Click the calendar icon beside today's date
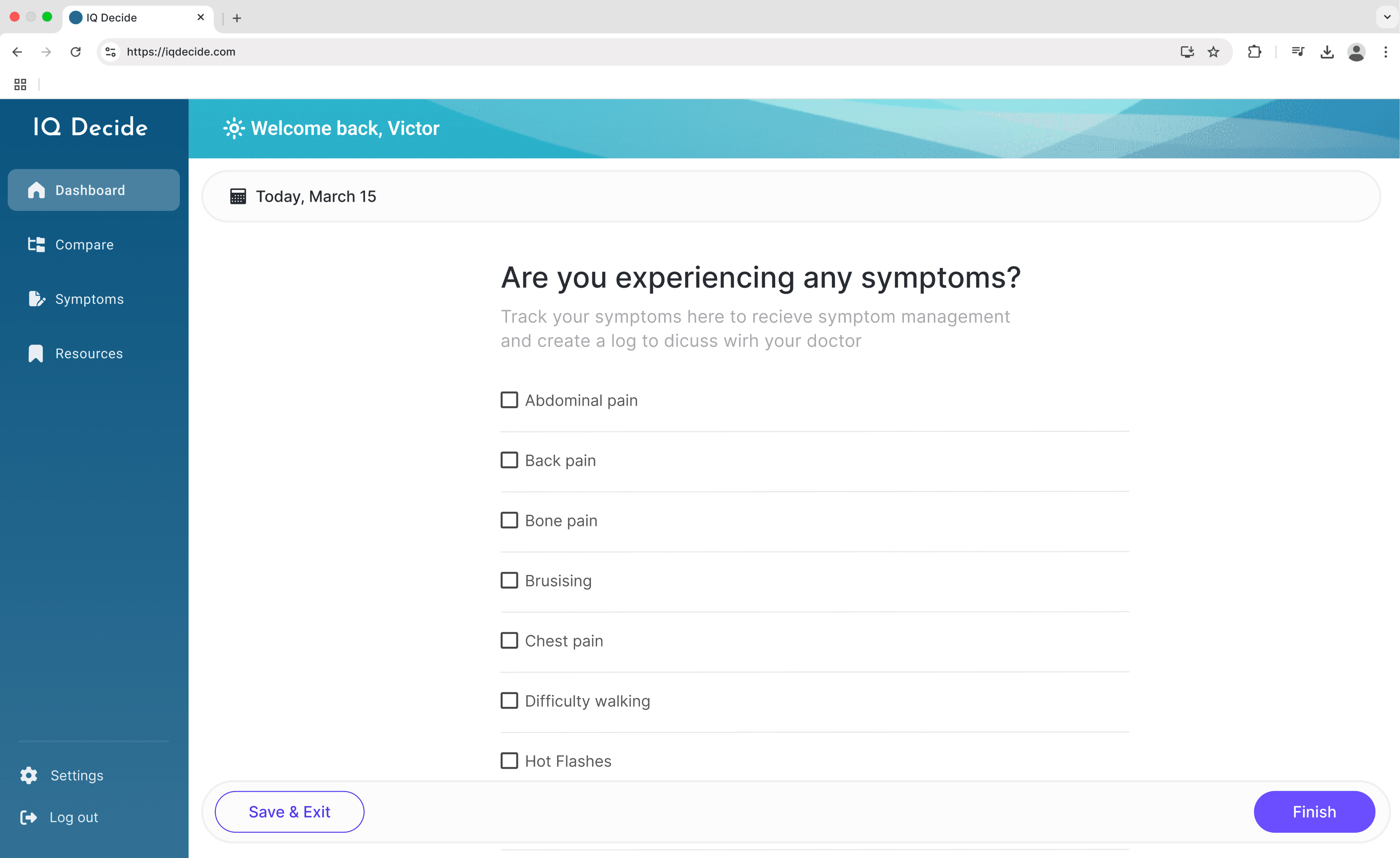The height and width of the screenshot is (858, 1400). click(238, 196)
